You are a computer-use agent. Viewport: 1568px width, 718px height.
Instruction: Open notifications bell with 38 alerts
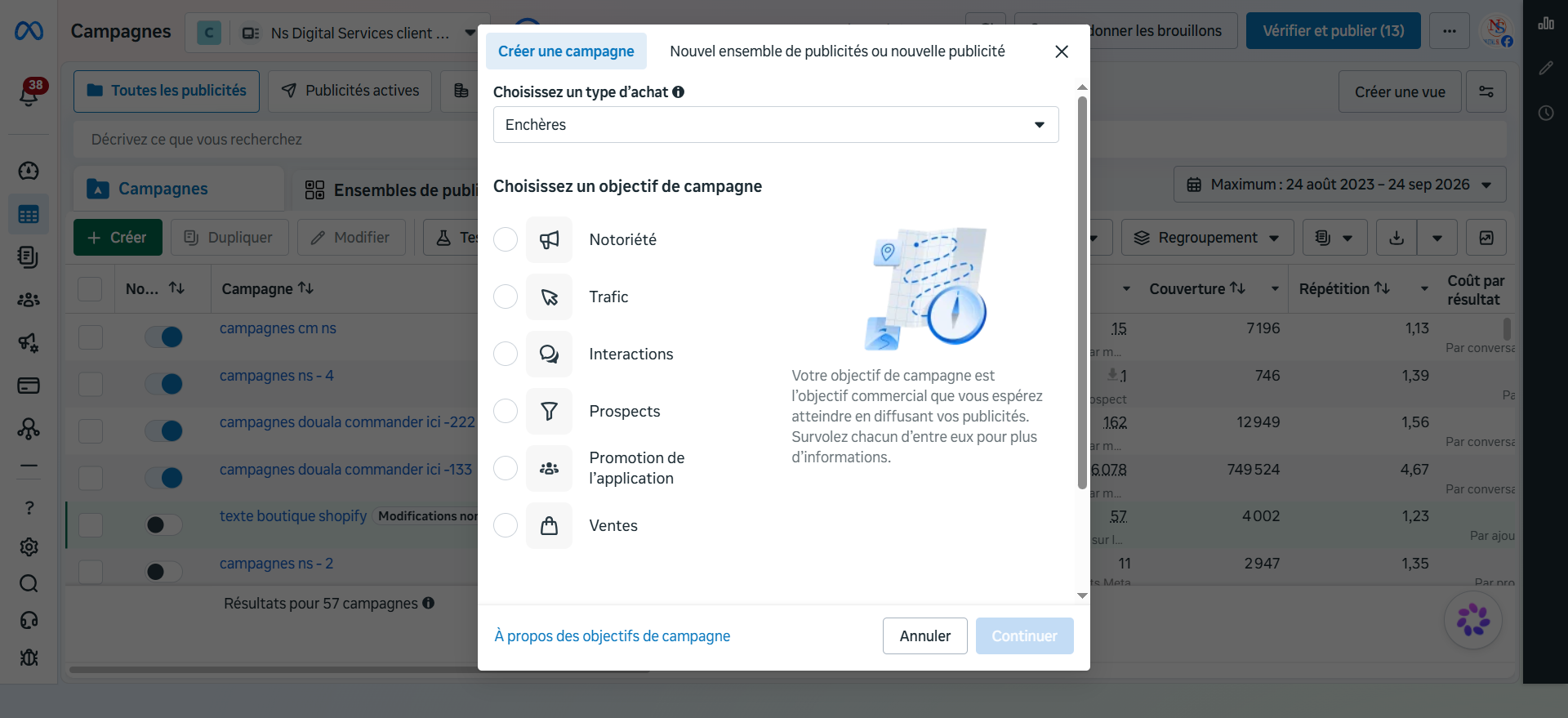click(29, 93)
